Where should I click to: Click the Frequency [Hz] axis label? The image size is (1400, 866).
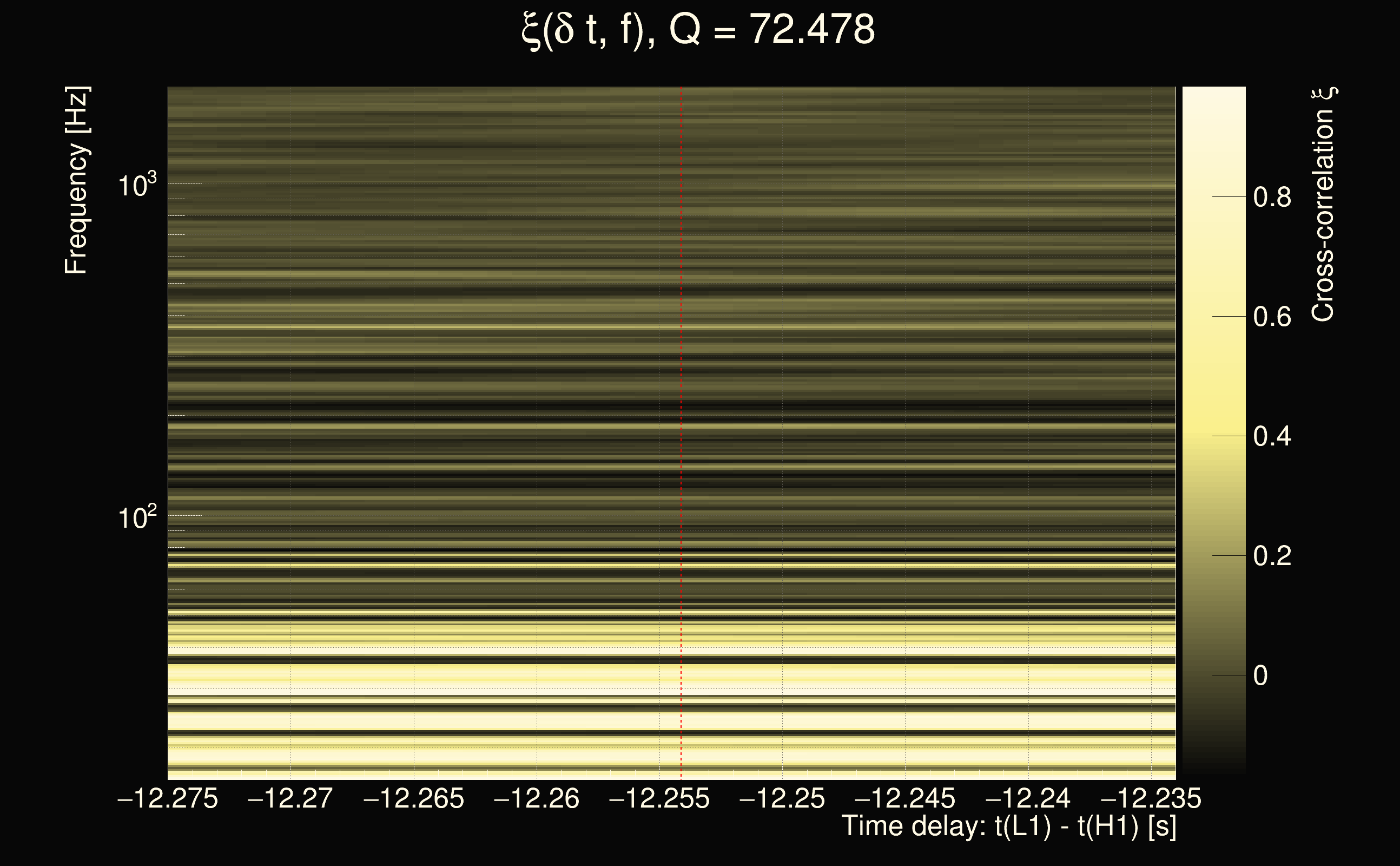pos(77,180)
